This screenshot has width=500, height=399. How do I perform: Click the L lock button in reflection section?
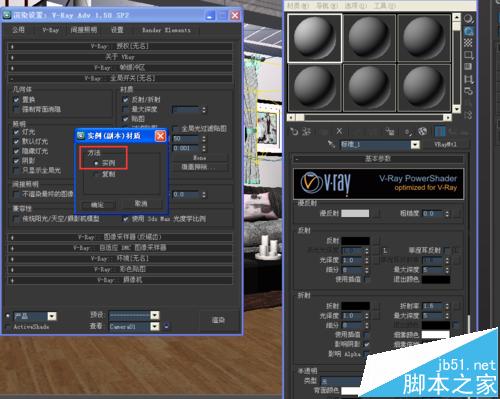pos(385,250)
